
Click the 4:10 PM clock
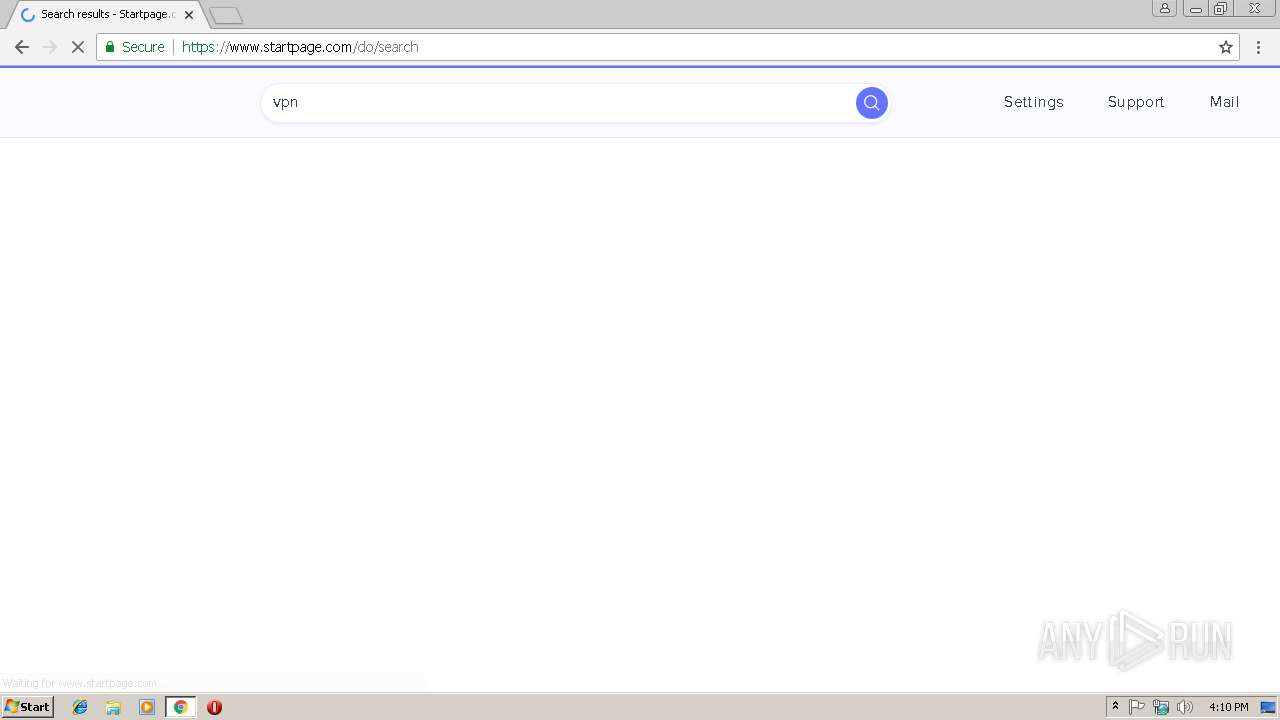[x=1228, y=707]
